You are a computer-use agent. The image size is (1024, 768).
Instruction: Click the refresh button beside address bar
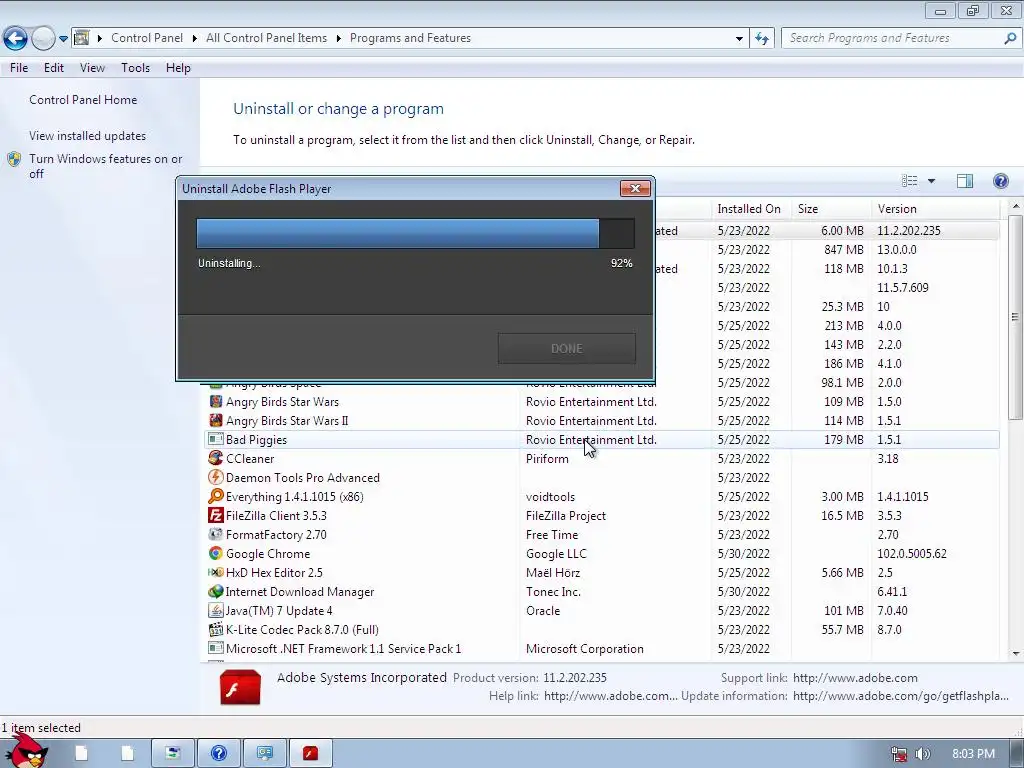(761, 39)
